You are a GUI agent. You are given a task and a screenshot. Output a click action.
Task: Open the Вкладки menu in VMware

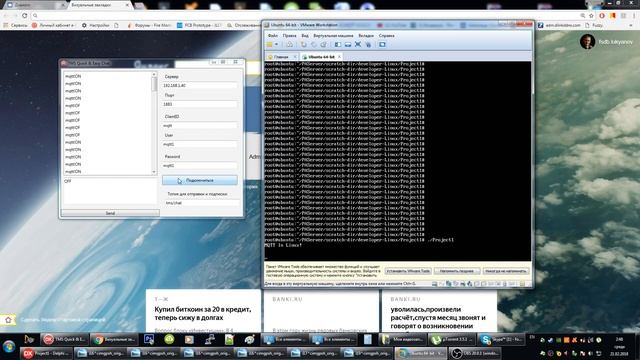click(x=366, y=36)
